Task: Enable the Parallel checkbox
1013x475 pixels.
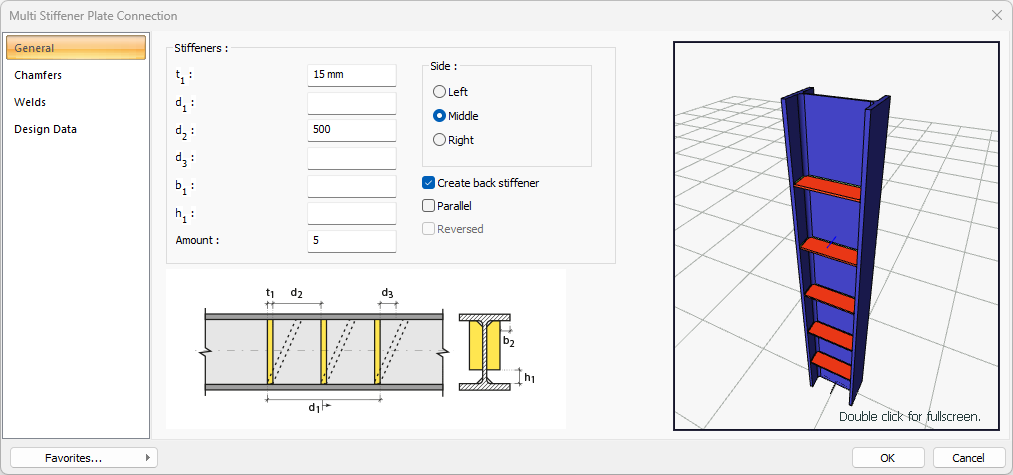Action: [429, 206]
